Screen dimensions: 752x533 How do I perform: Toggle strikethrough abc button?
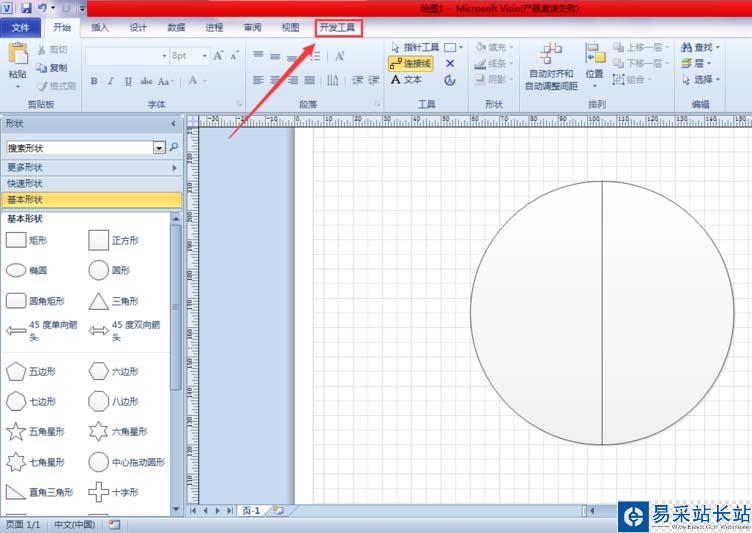tap(146, 81)
